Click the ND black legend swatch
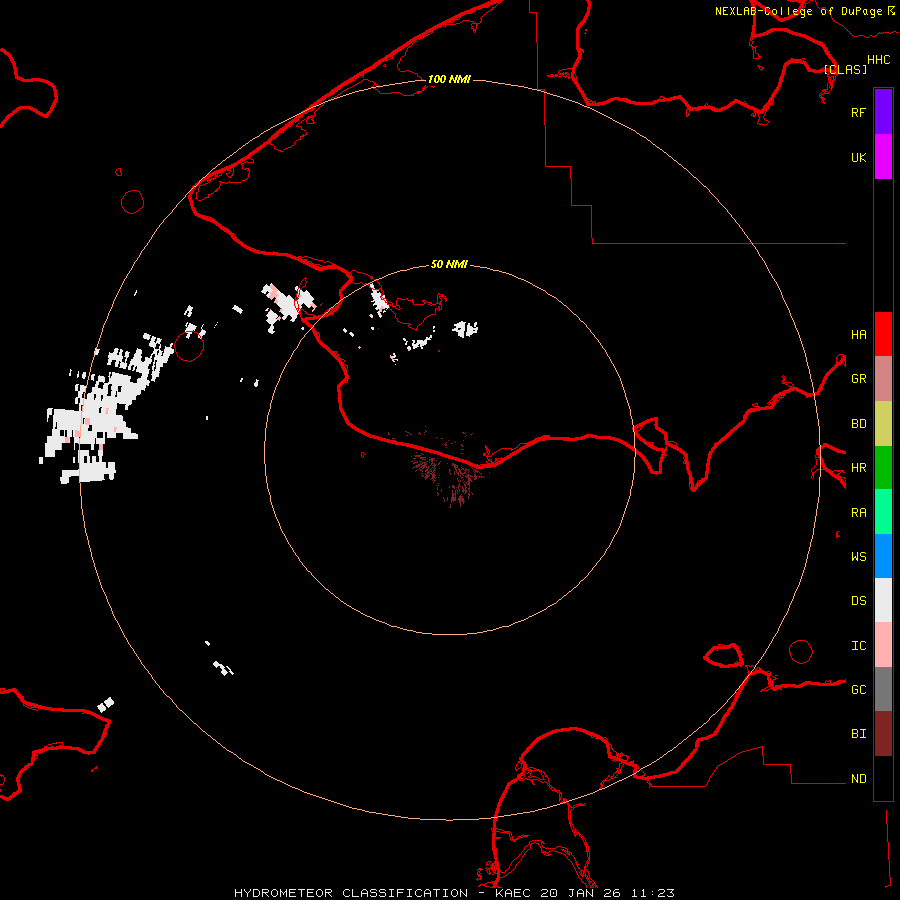 [x=883, y=778]
